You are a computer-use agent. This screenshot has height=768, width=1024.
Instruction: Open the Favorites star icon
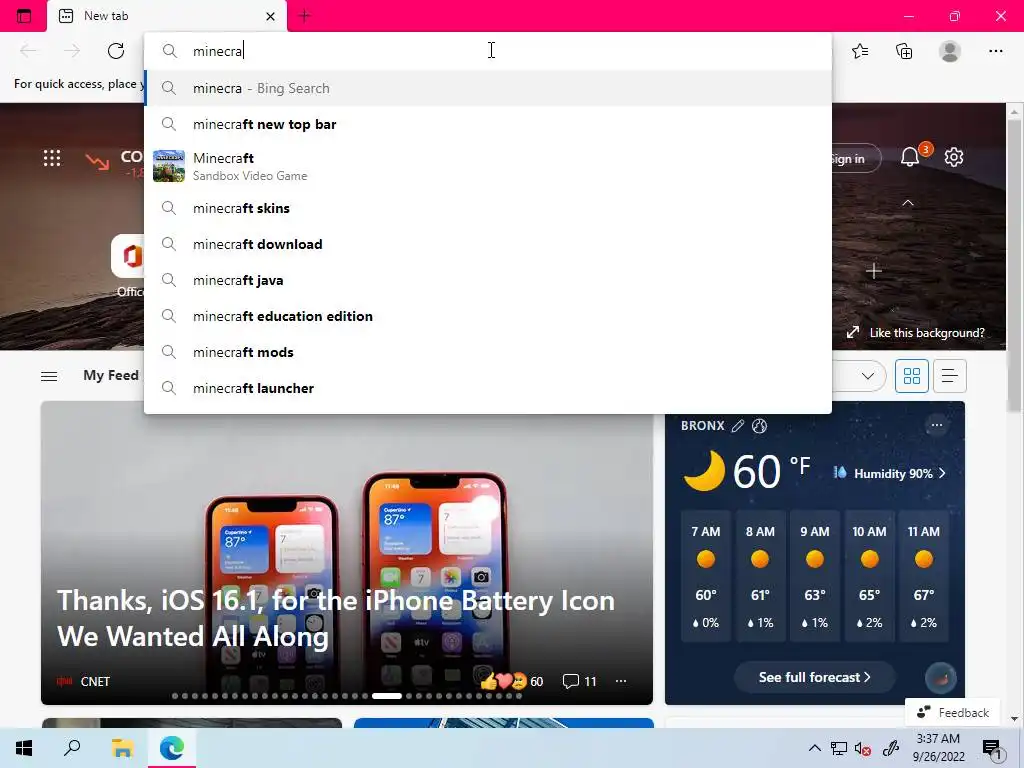[861, 51]
